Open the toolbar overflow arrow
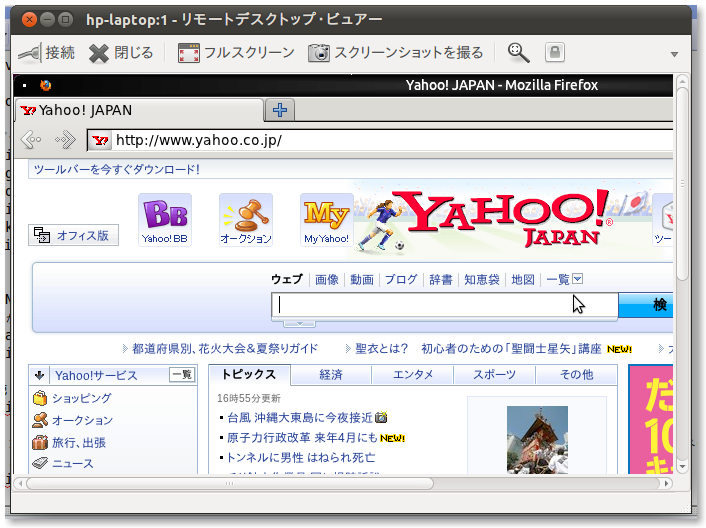 point(674,54)
